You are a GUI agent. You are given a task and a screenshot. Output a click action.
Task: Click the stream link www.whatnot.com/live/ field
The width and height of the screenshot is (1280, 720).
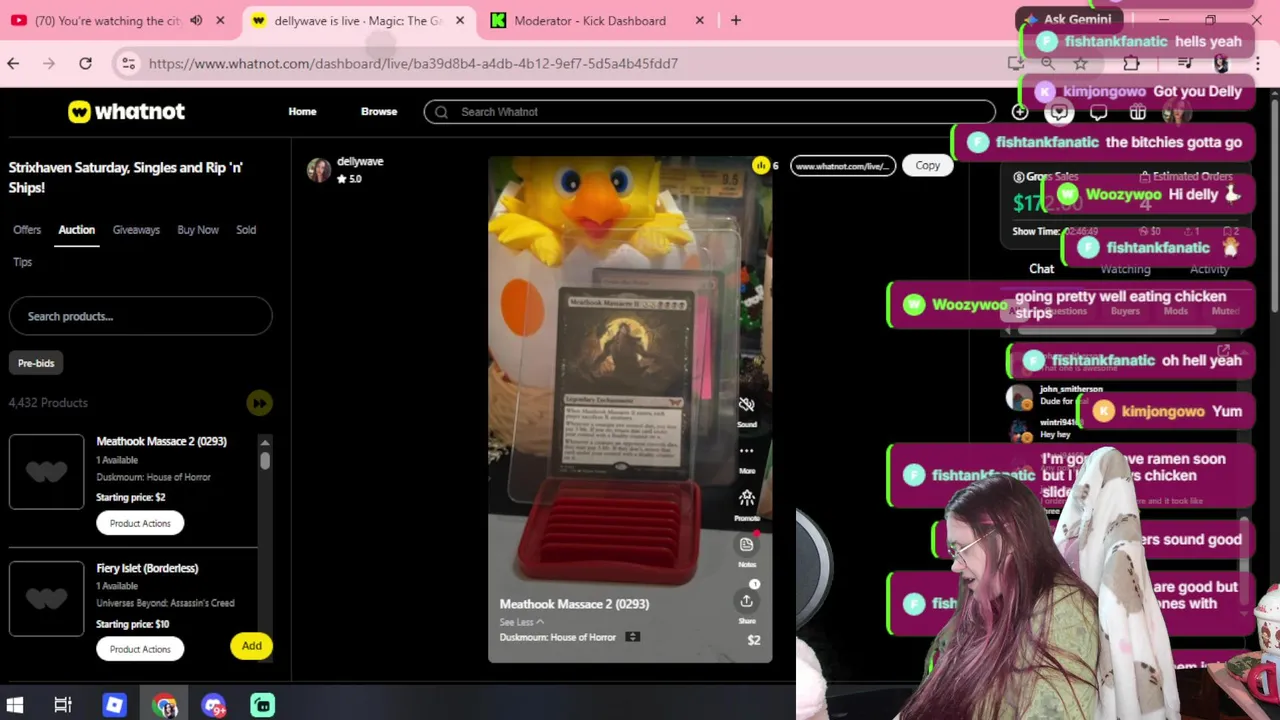[x=843, y=166]
